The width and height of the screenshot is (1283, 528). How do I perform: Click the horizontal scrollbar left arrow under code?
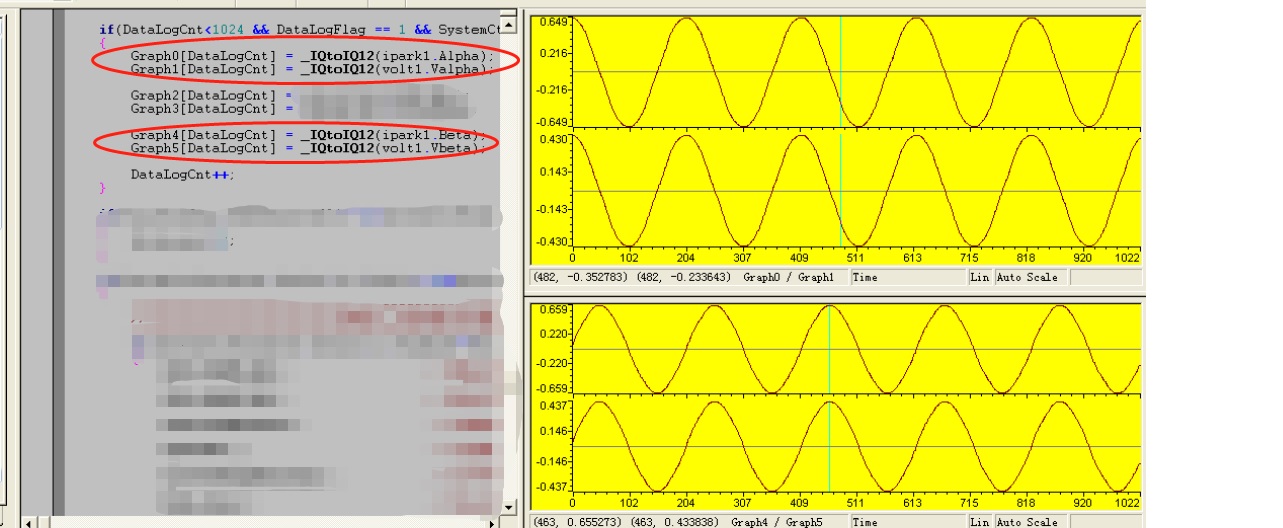[x=29, y=522]
